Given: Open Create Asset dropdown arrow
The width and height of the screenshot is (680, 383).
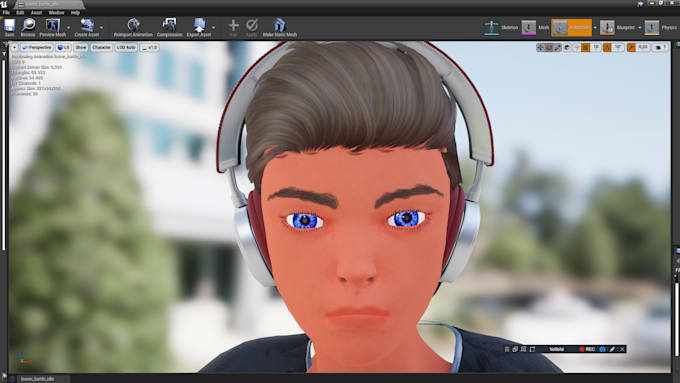Looking at the screenshot, I should (x=101, y=28).
